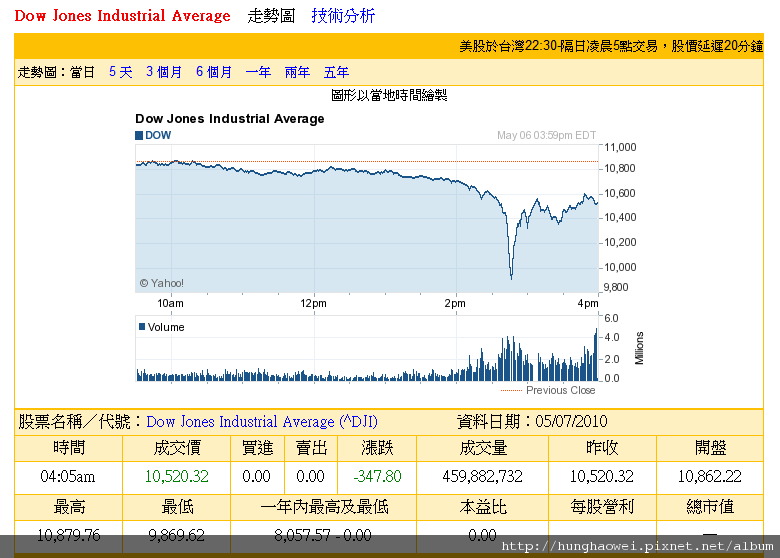The width and height of the screenshot is (780, 558).
Task: Click the © Yahoo! credit in the chart
Action: pyautogui.click(x=162, y=283)
